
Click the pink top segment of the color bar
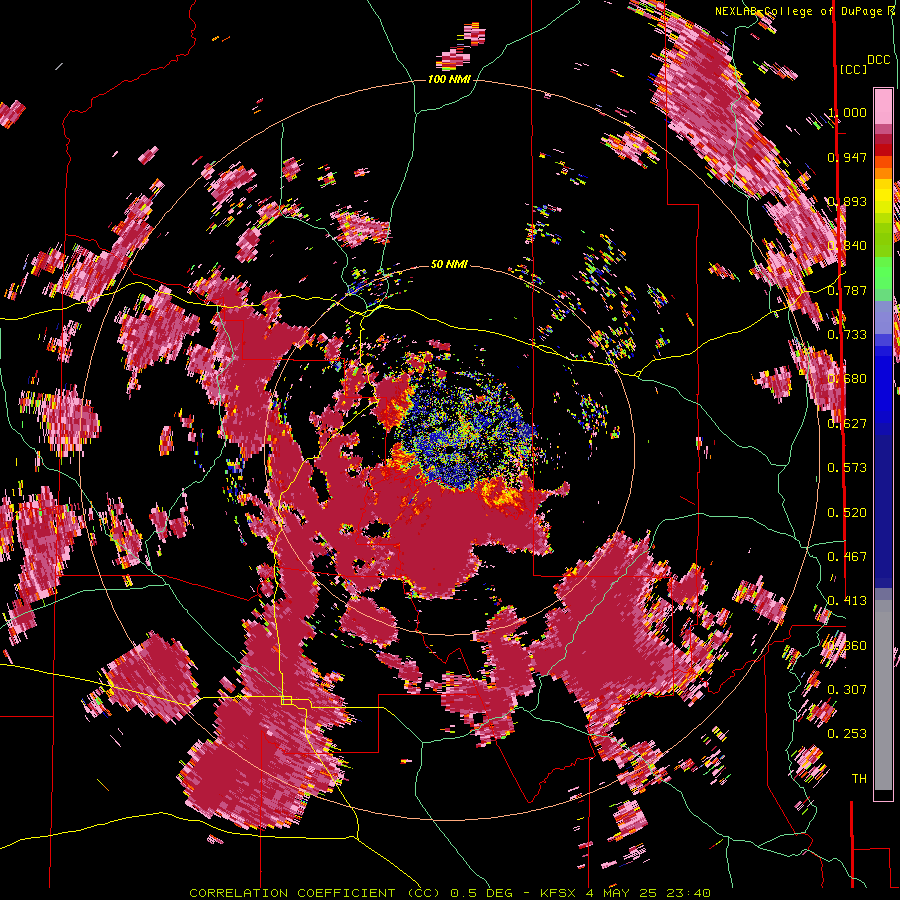883,106
